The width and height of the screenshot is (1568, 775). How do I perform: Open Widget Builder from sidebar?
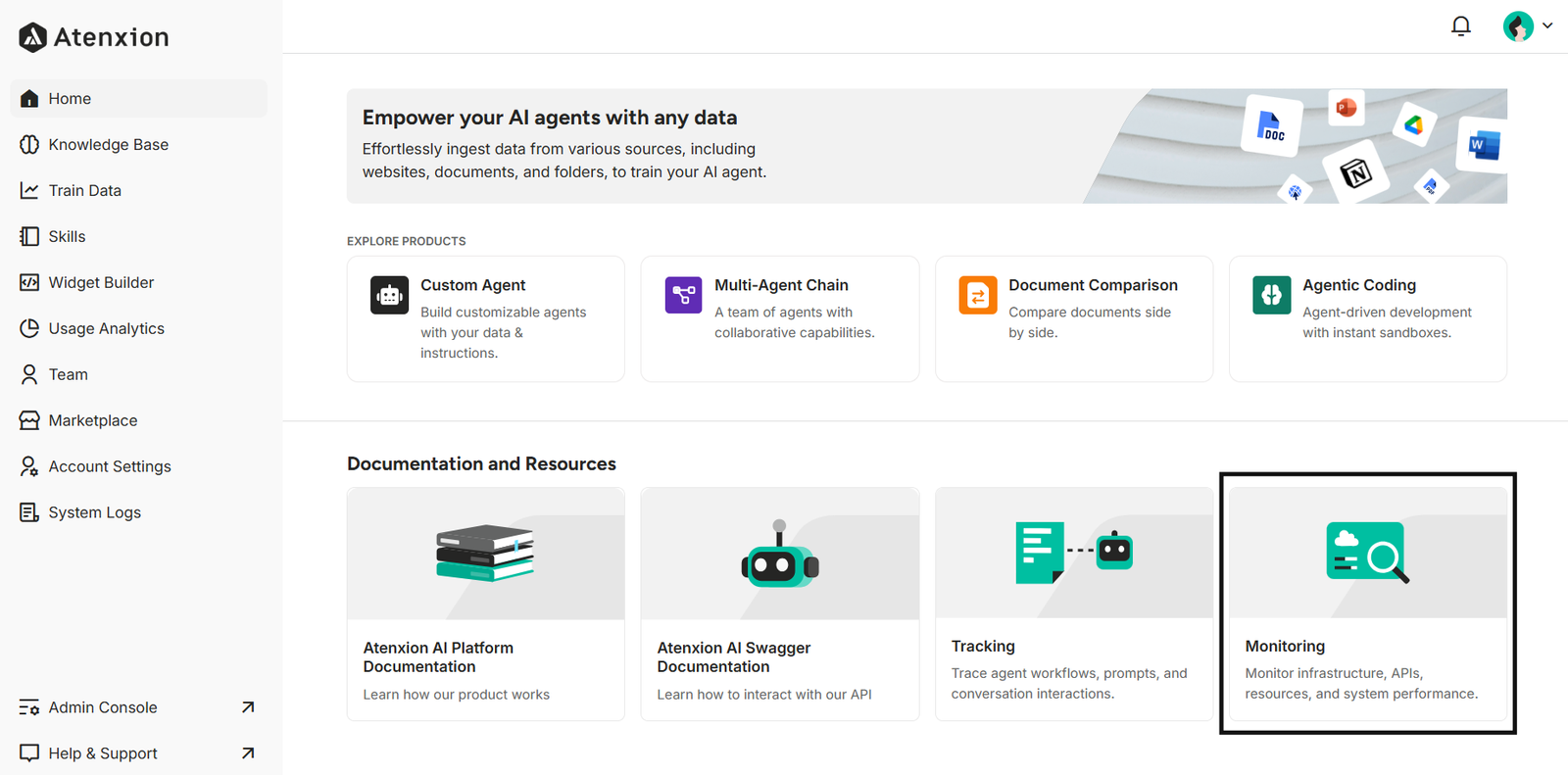138,282
